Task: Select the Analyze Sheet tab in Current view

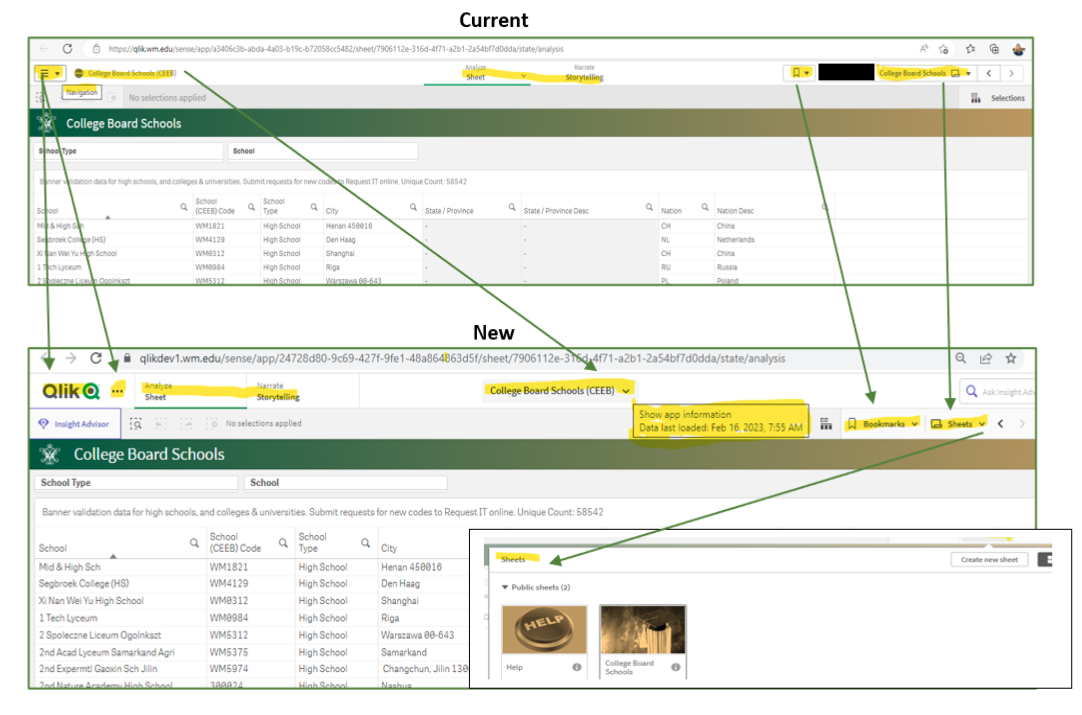Action: [x=476, y=73]
